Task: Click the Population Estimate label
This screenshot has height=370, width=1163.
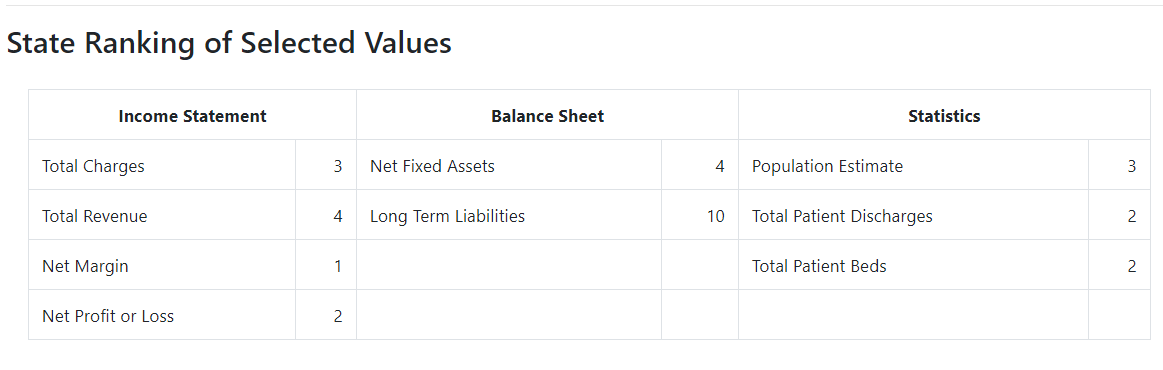Action: [828, 166]
